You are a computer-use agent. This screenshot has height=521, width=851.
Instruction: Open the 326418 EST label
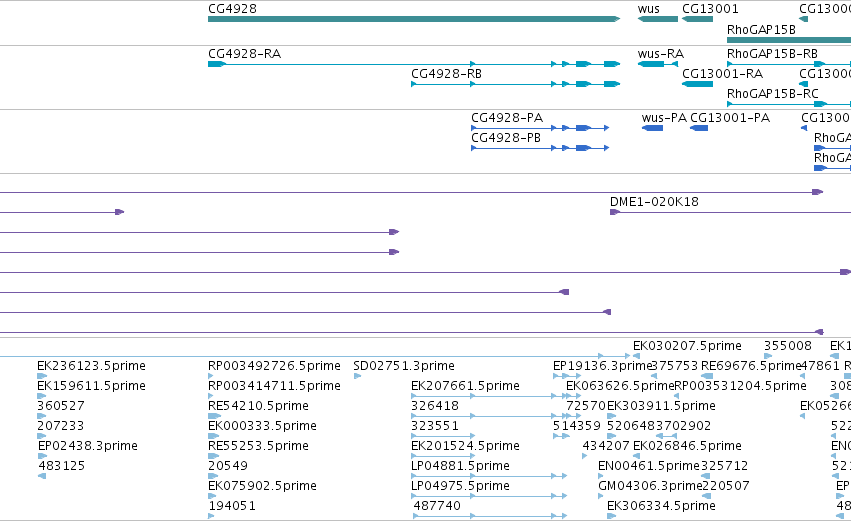click(435, 406)
